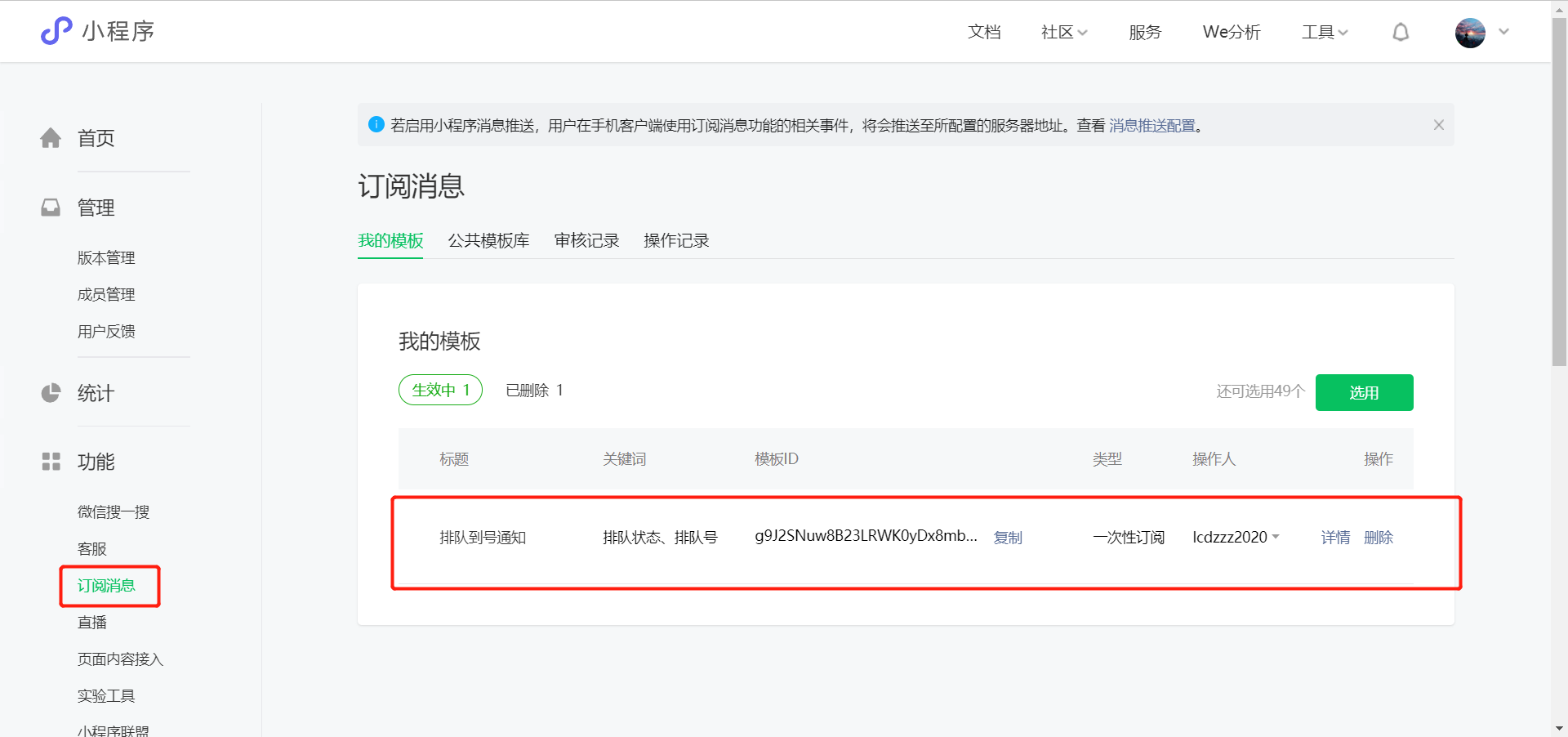
Task: Click the blue info icon in notice
Action: pyautogui.click(x=376, y=124)
